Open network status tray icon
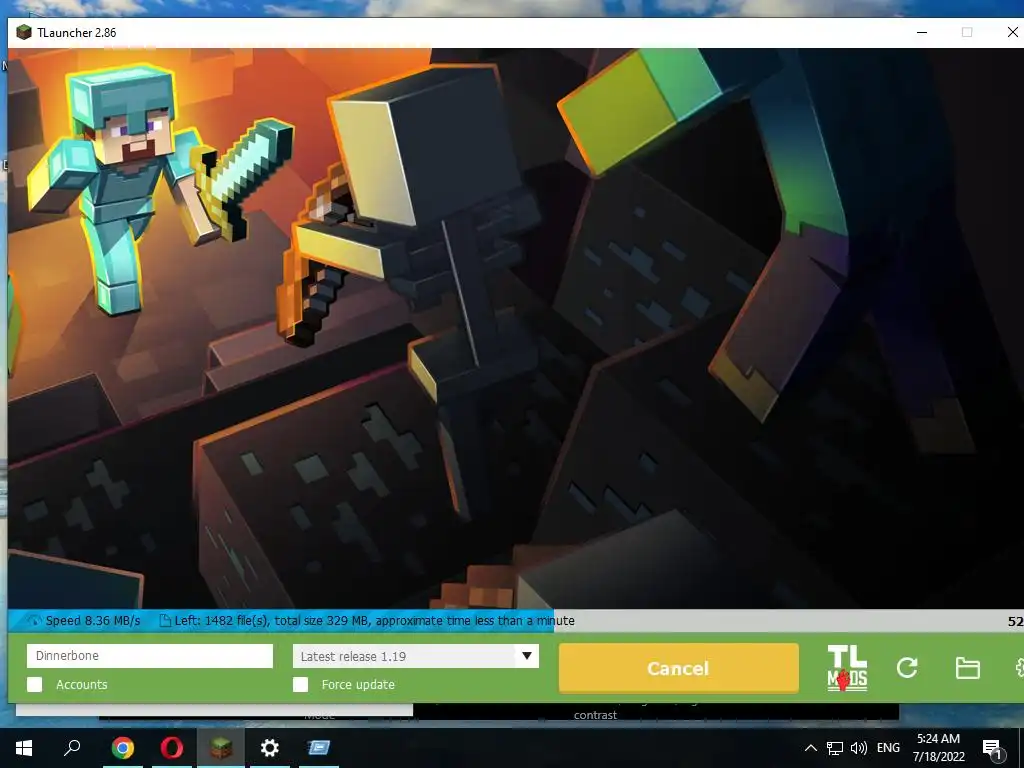Screen dimensions: 1024x768 (x=835, y=748)
